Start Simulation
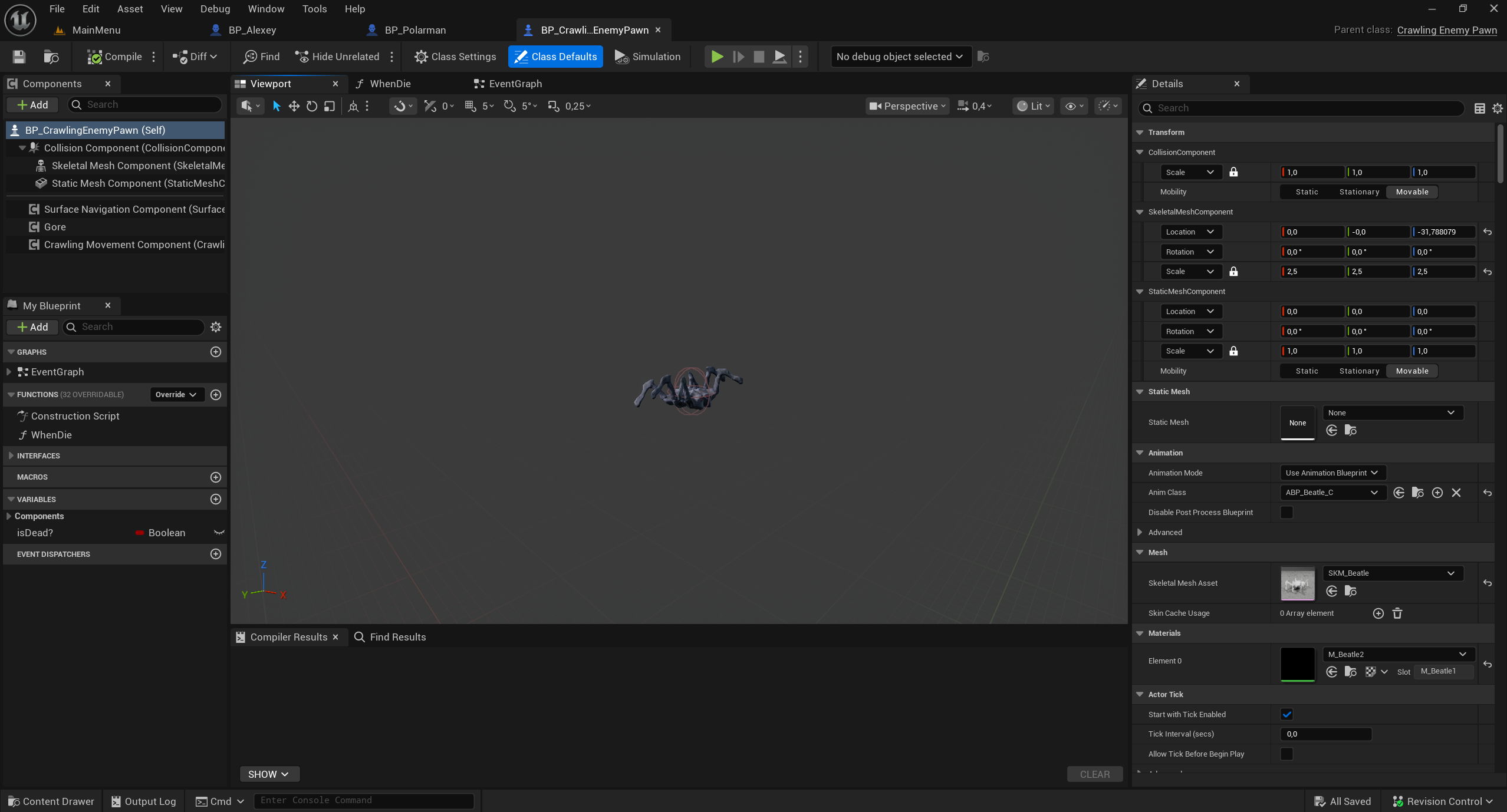This screenshot has height=812, width=1507. click(x=647, y=57)
